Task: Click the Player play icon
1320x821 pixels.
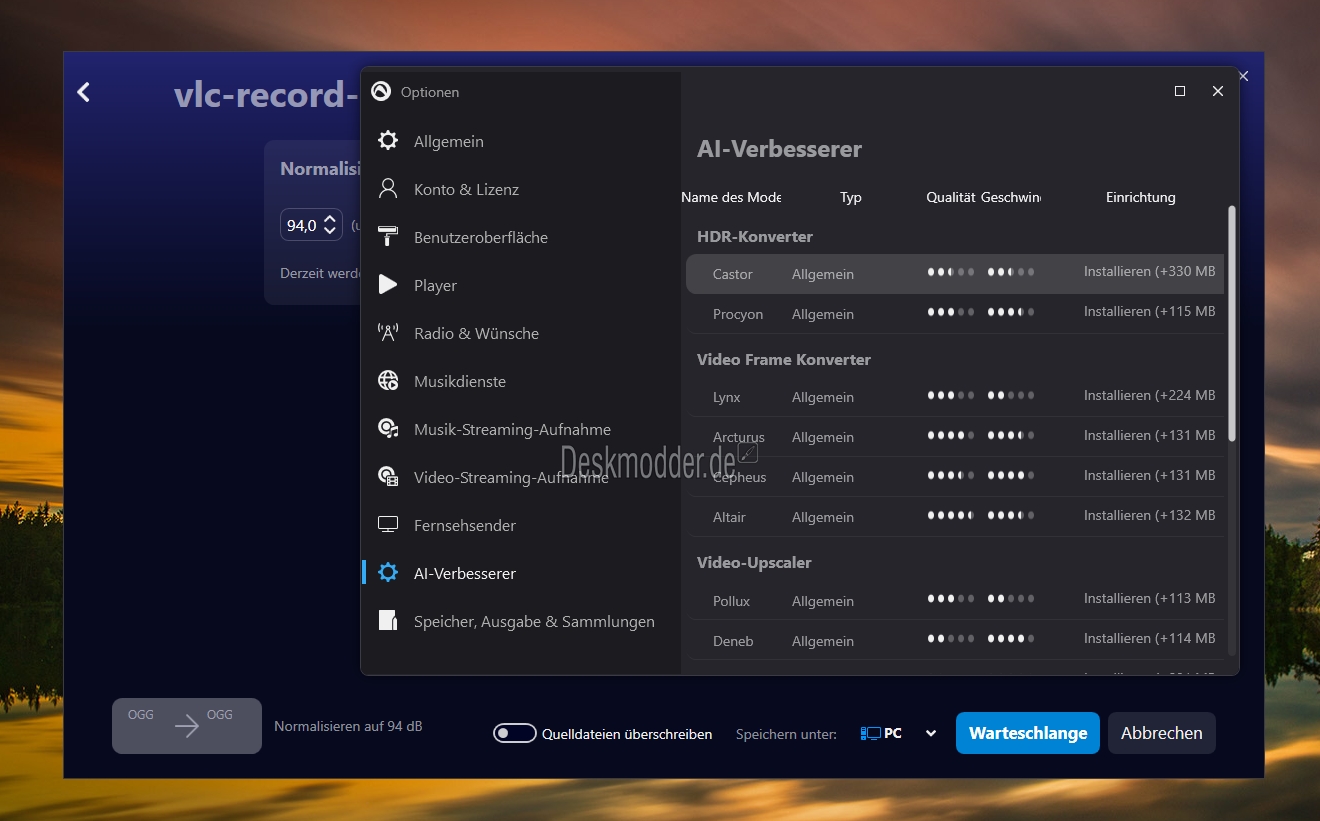Action: pos(388,285)
